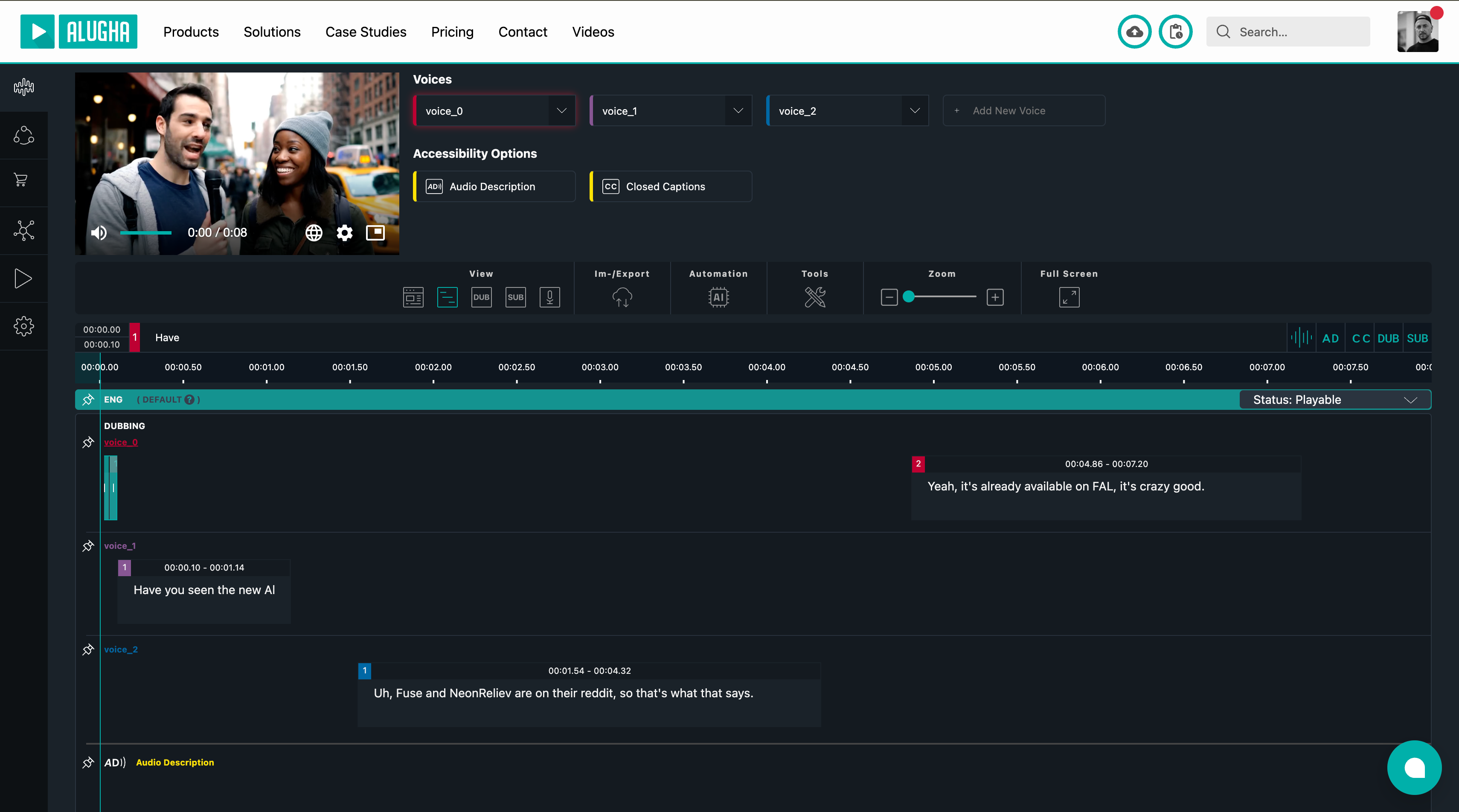1459x812 pixels.
Task: Toggle the CC track filter
Action: click(x=1360, y=338)
